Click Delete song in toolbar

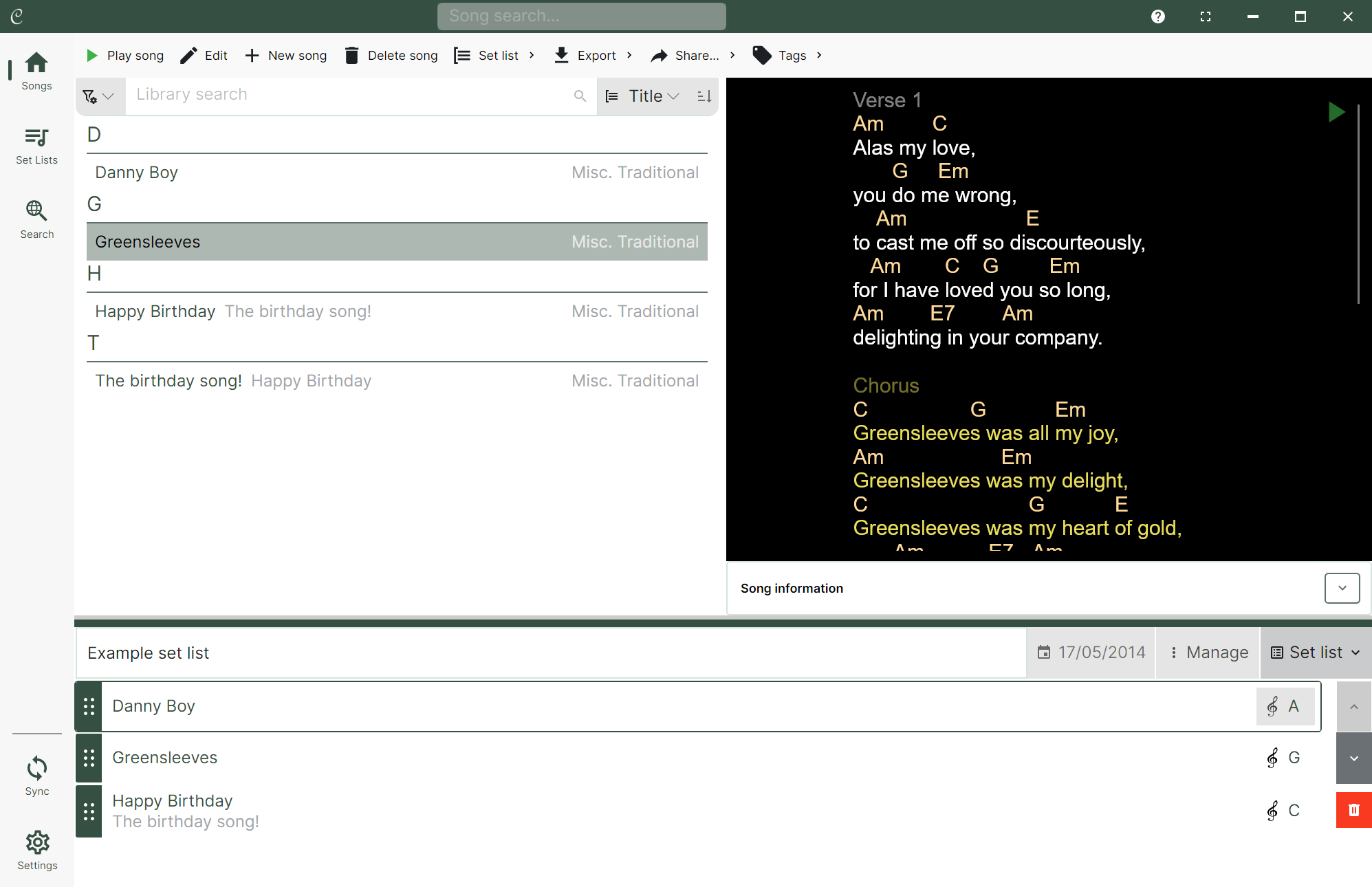(391, 56)
